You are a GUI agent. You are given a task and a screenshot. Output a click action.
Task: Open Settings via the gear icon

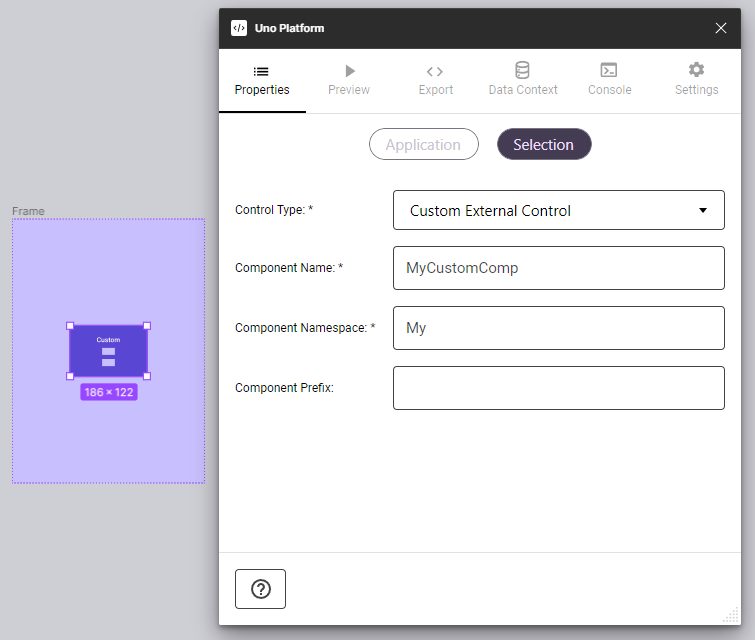pyautogui.click(x=696, y=70)
